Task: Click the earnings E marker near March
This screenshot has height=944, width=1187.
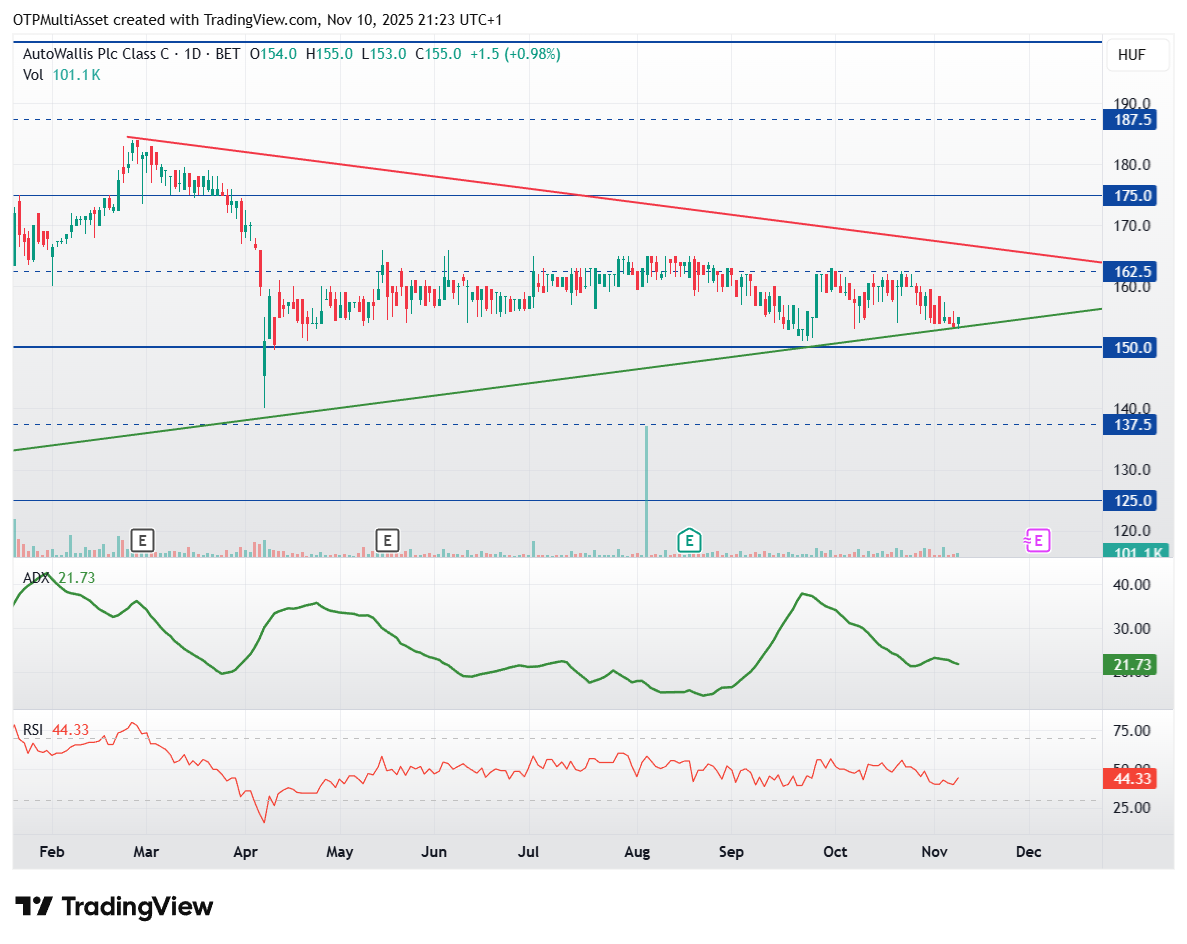Action: click(143, 541)
